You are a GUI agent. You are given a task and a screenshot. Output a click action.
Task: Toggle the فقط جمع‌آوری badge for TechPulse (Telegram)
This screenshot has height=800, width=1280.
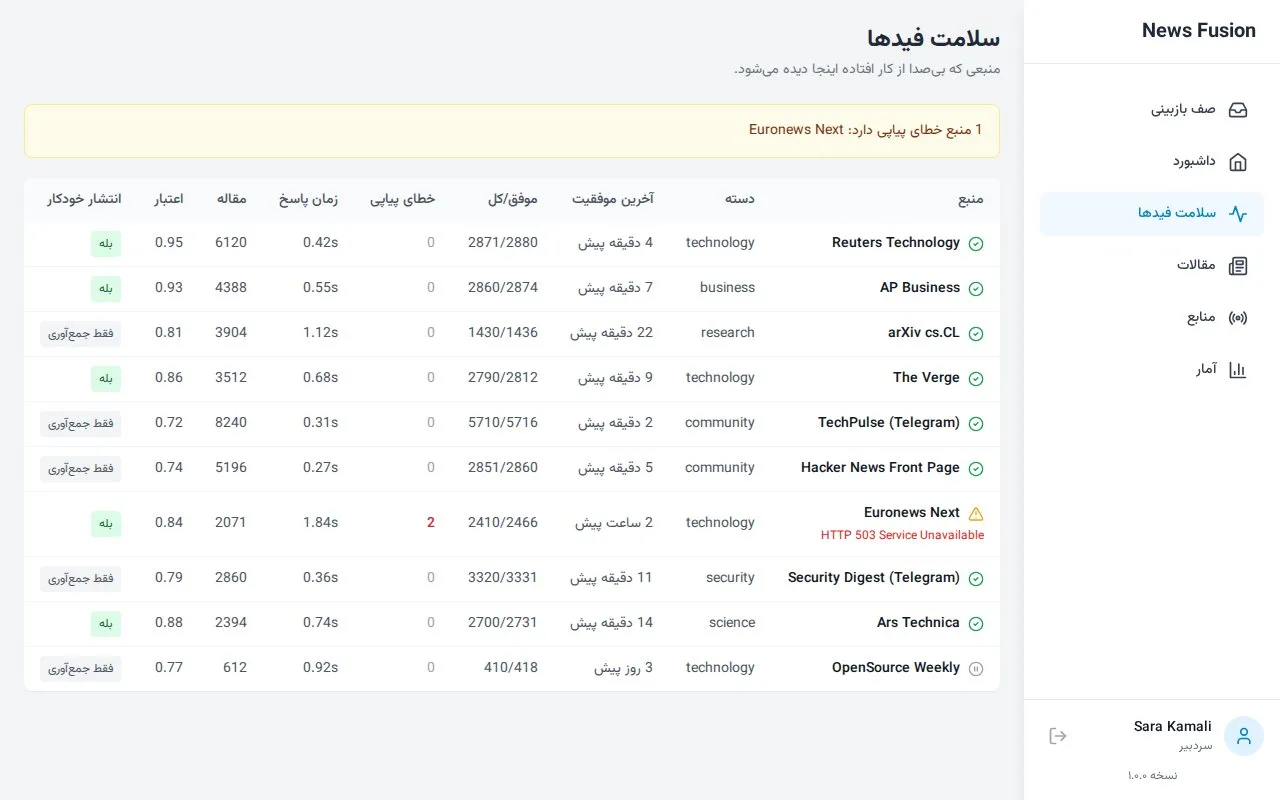[x=81, y=423]
